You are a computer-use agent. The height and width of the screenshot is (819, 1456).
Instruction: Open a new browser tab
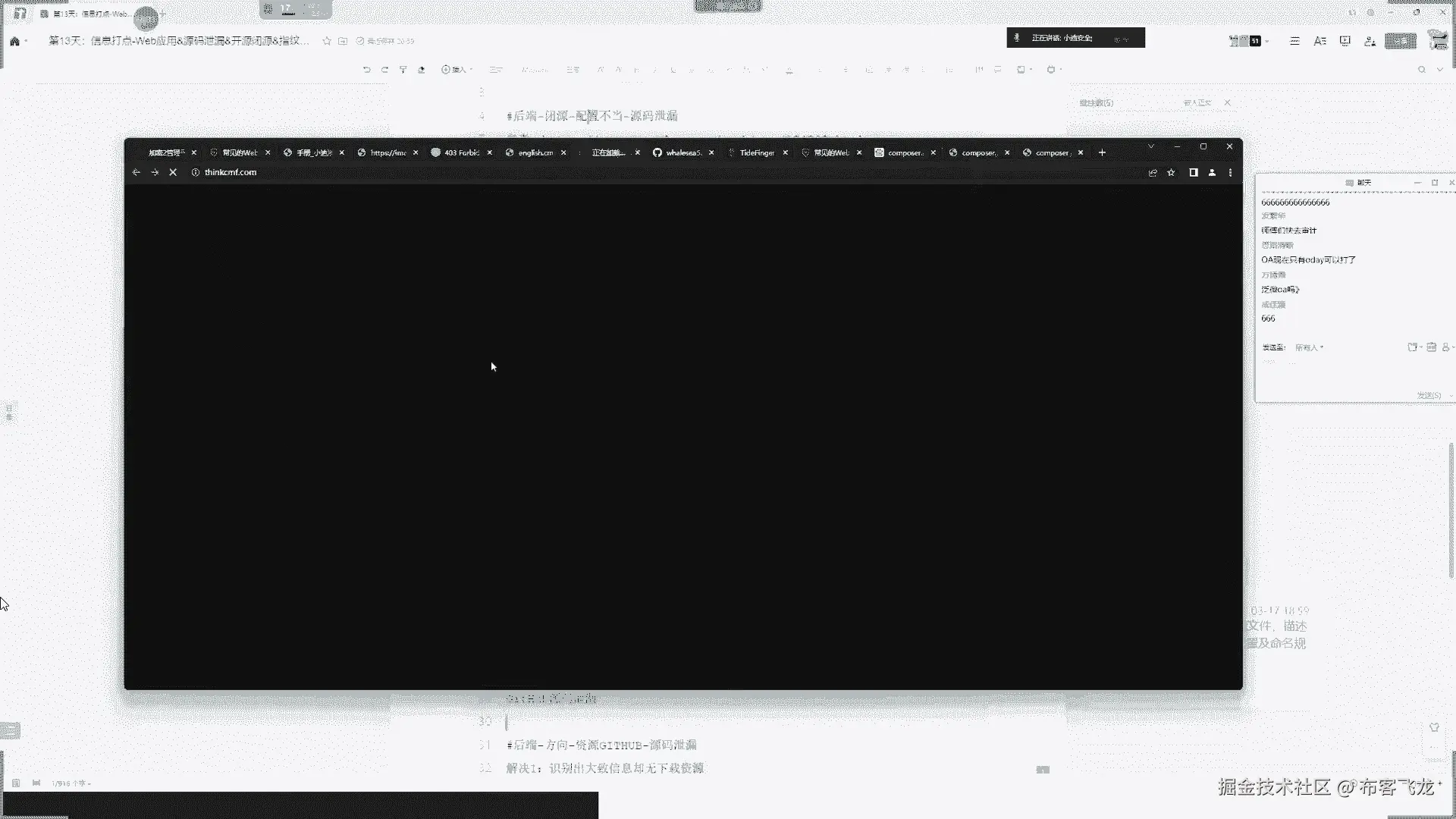(1102, 152)
